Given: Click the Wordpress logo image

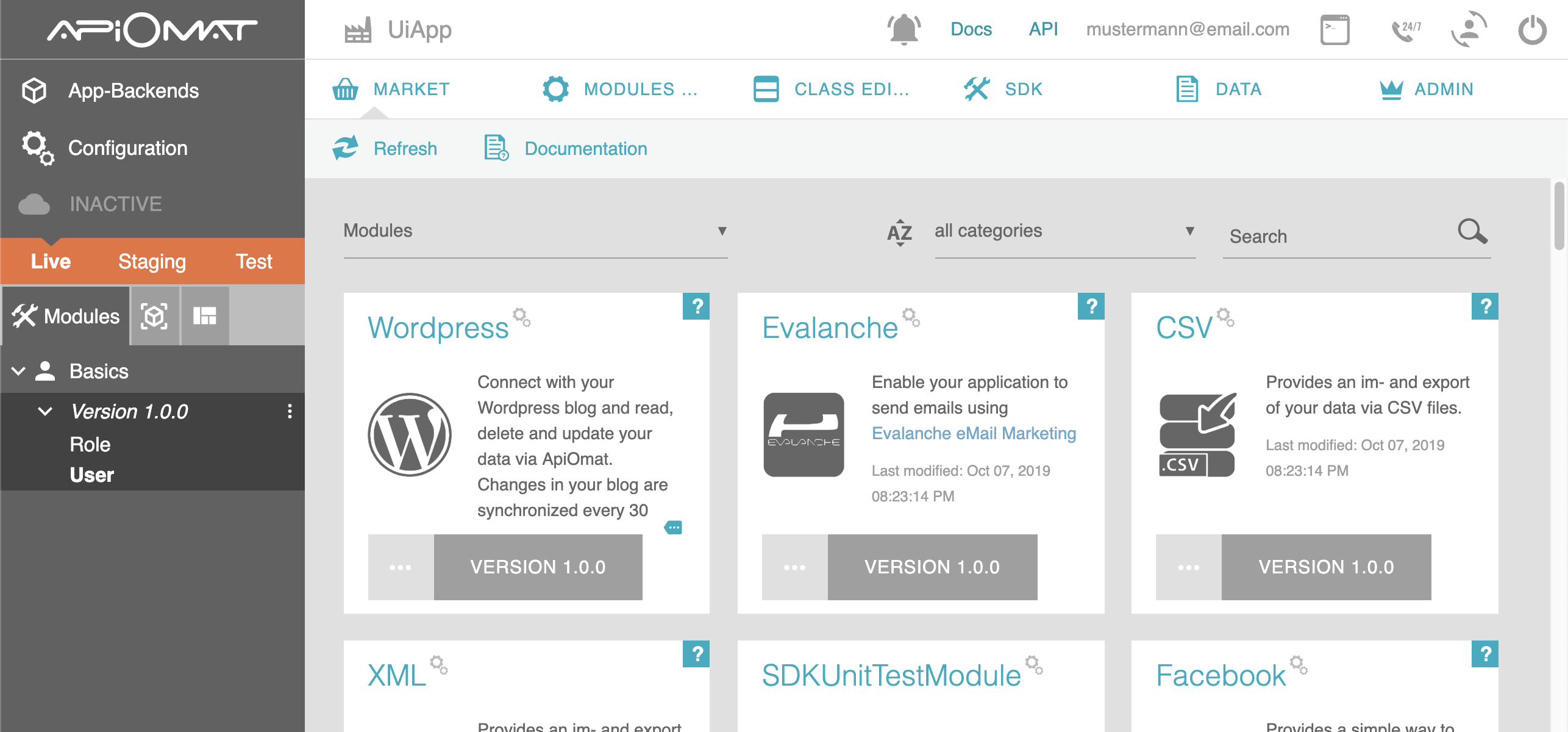Looking at the screenshot, I should [410, 435].
